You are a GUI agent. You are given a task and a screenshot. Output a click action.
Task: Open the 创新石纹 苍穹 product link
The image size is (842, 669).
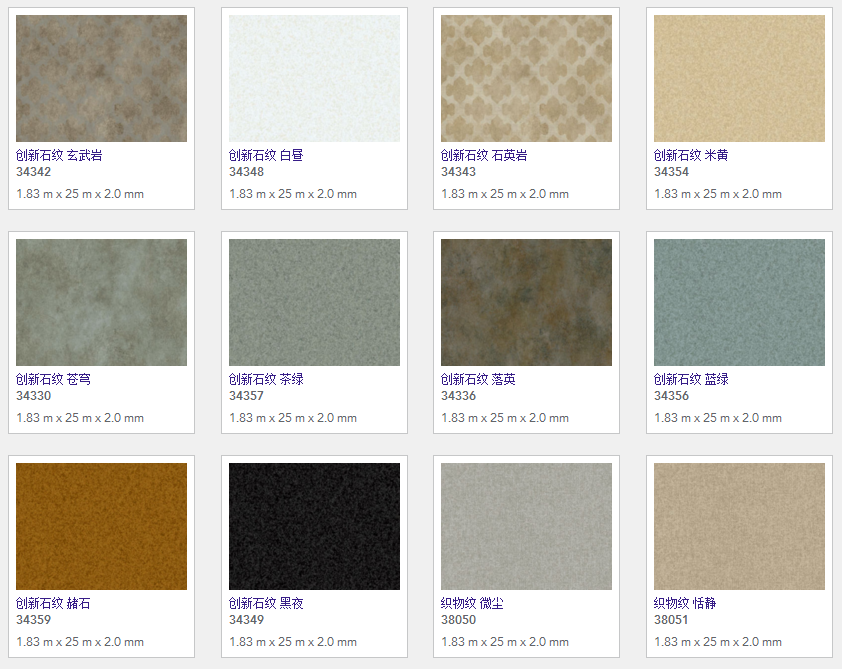53,379
